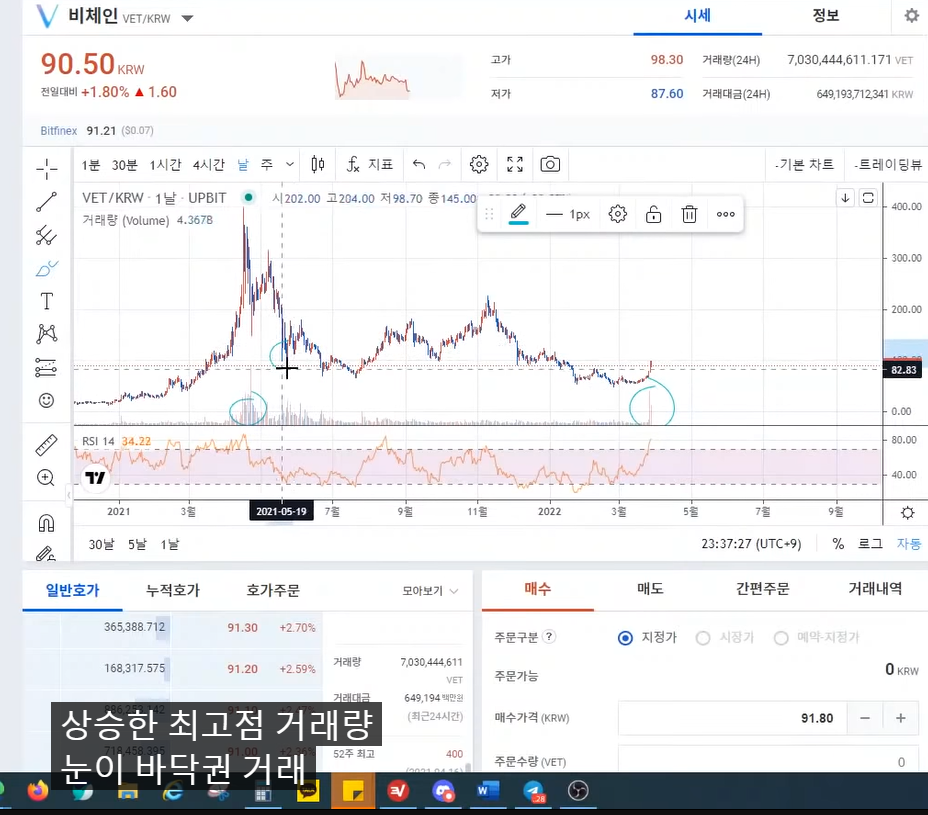
Task: Toggle auto scale 자동
Action: (x=909, y=544)
